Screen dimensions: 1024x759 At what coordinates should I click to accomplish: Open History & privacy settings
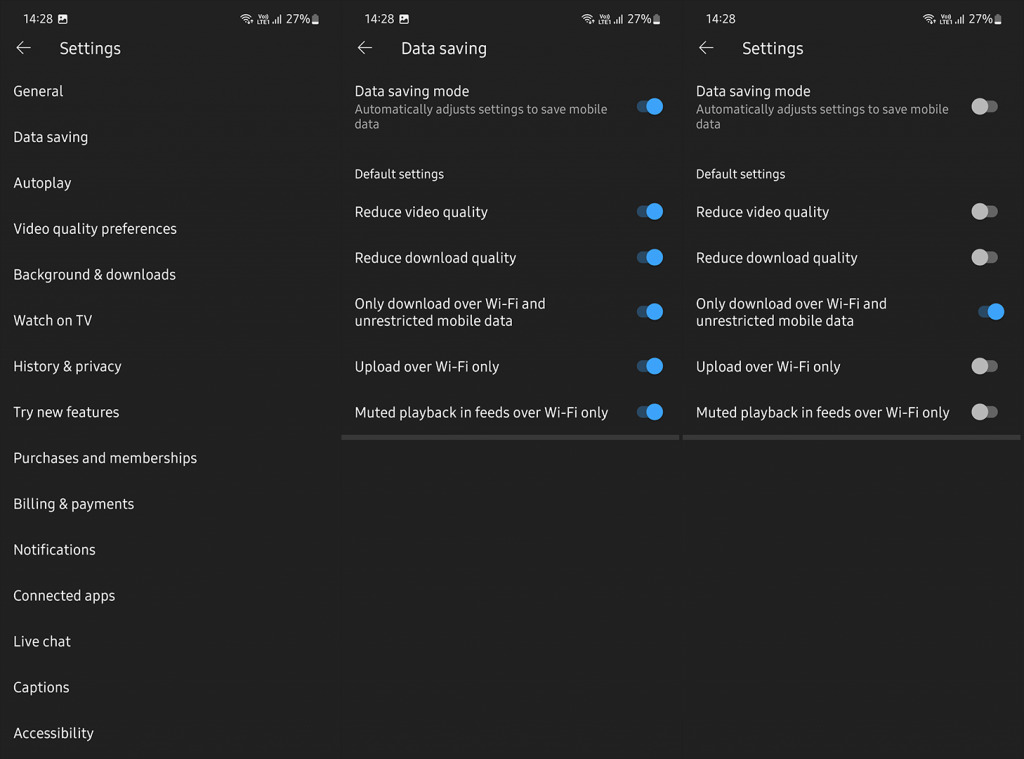(67, 367)
